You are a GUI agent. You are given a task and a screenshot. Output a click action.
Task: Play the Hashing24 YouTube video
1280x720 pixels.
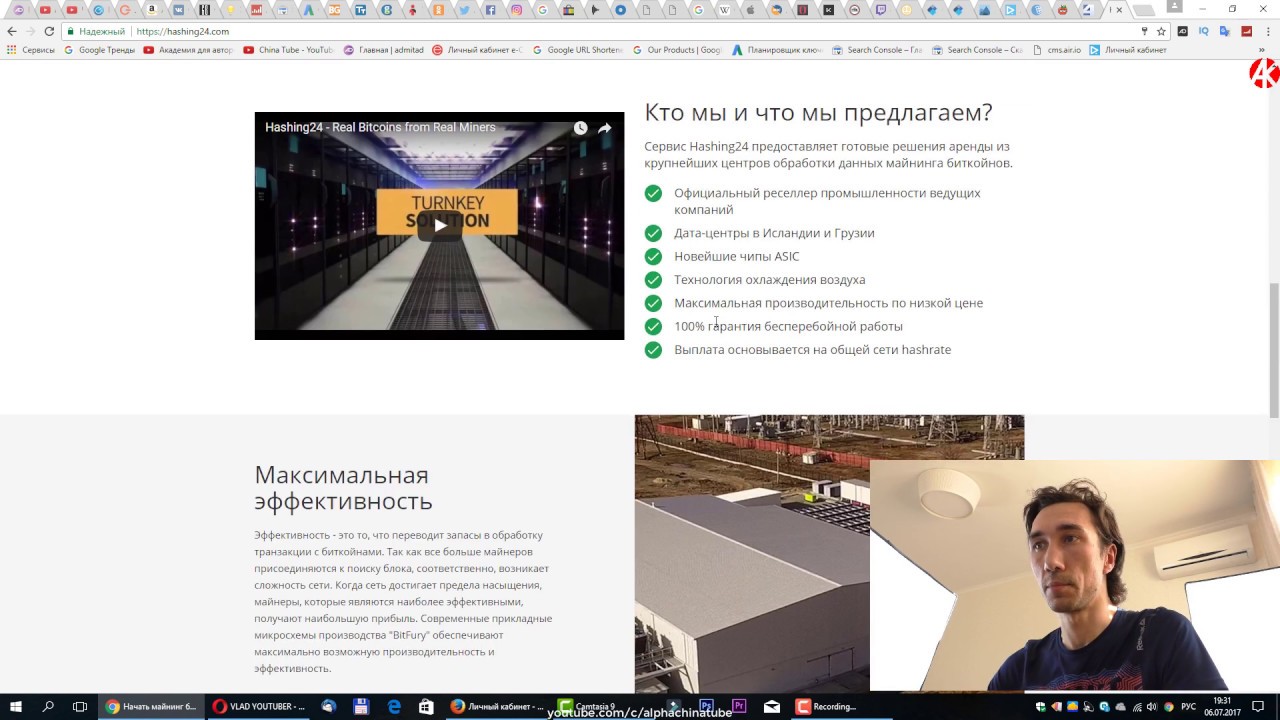tap(439, 225)
